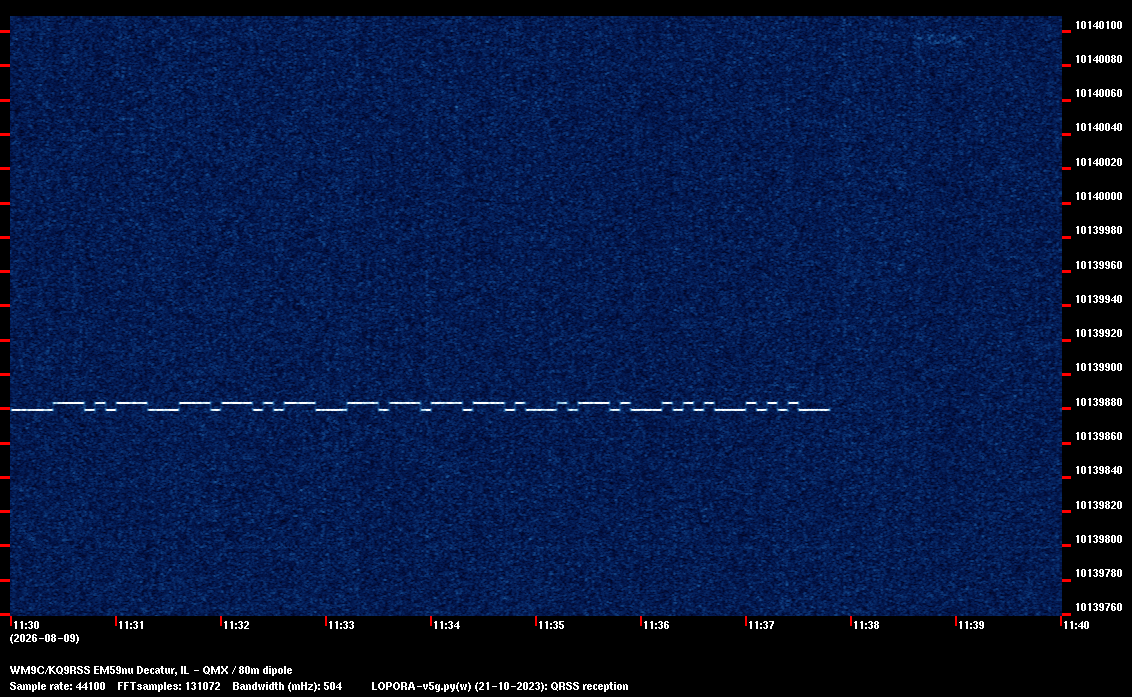Click the 11:36 time axis label

click(x=656, y=625)
